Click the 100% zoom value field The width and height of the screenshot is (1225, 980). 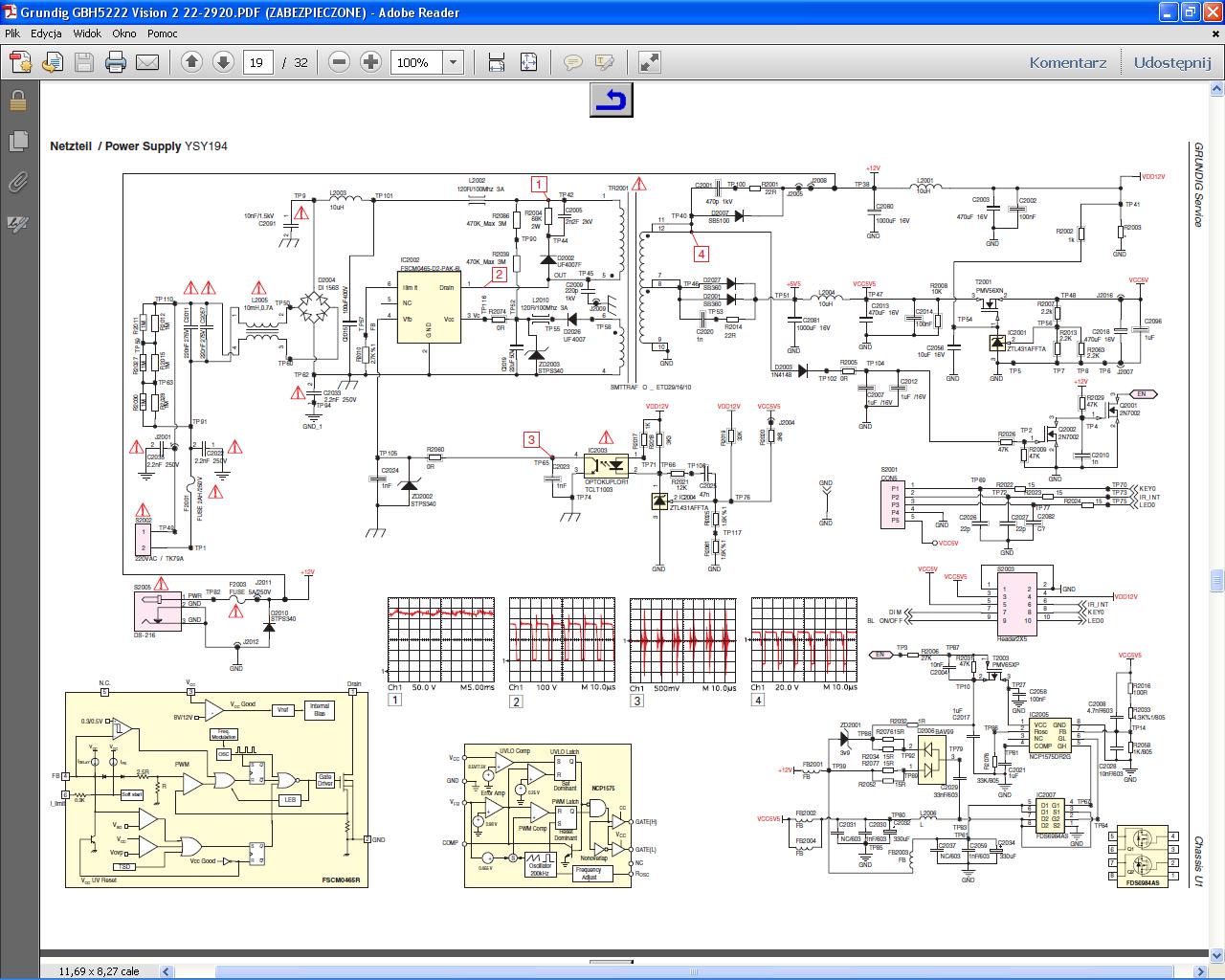[417, 62]
